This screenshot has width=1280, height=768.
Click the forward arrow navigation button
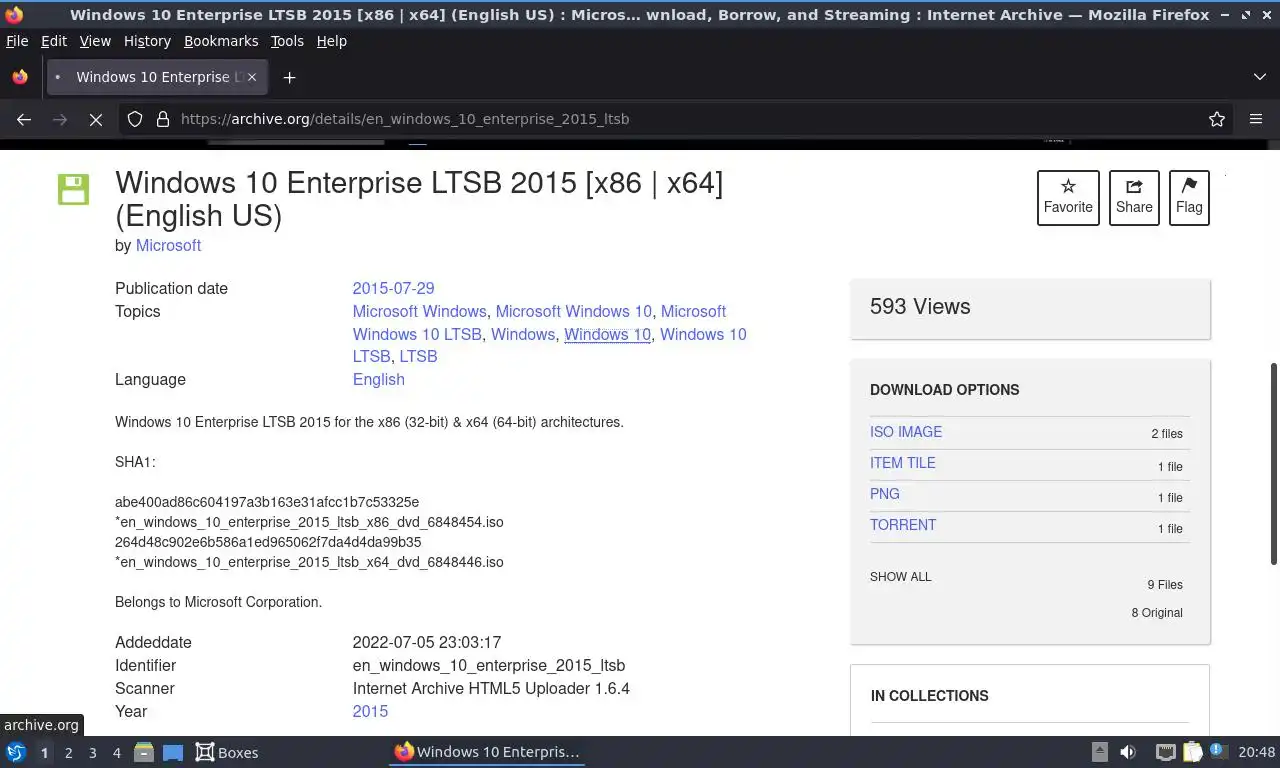click(x=60, y=119)
